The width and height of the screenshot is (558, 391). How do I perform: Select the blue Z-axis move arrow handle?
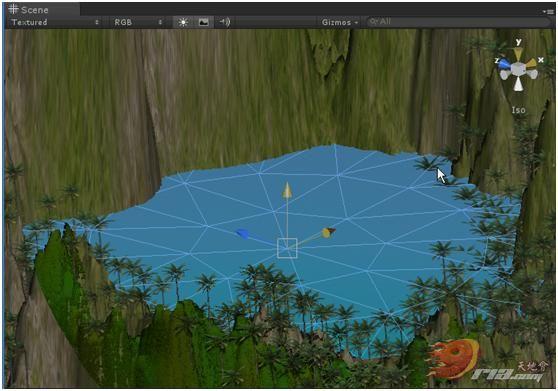pos(243,233)
